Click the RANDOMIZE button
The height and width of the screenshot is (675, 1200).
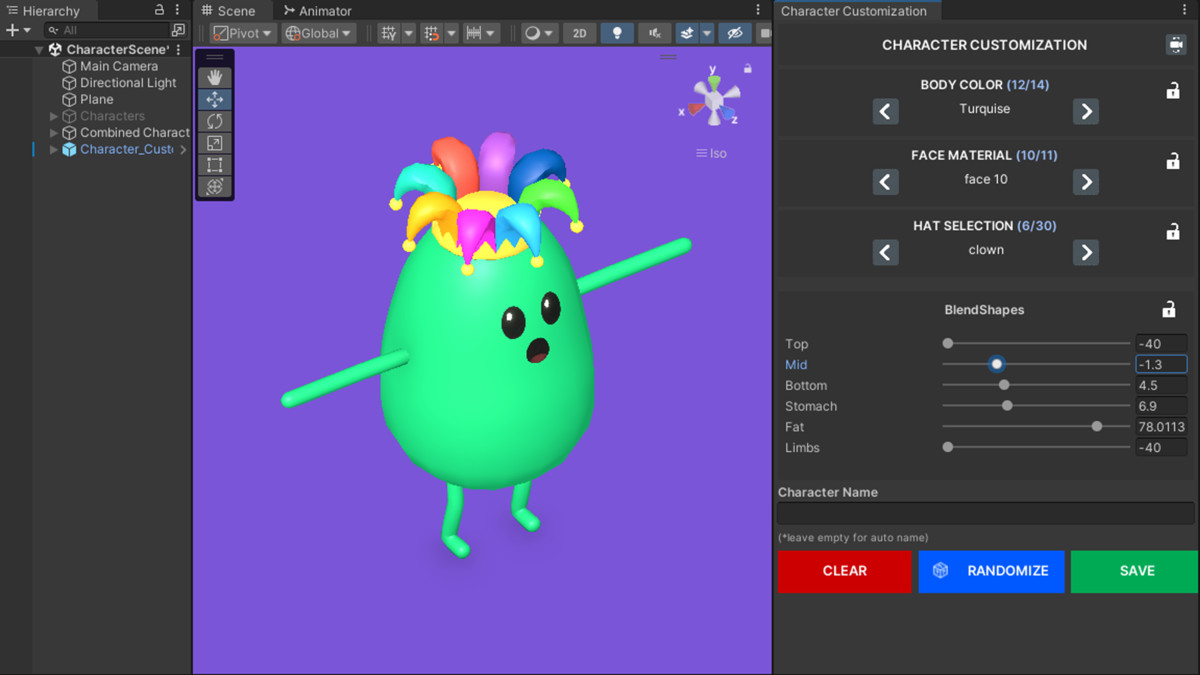tap(991, 571)
